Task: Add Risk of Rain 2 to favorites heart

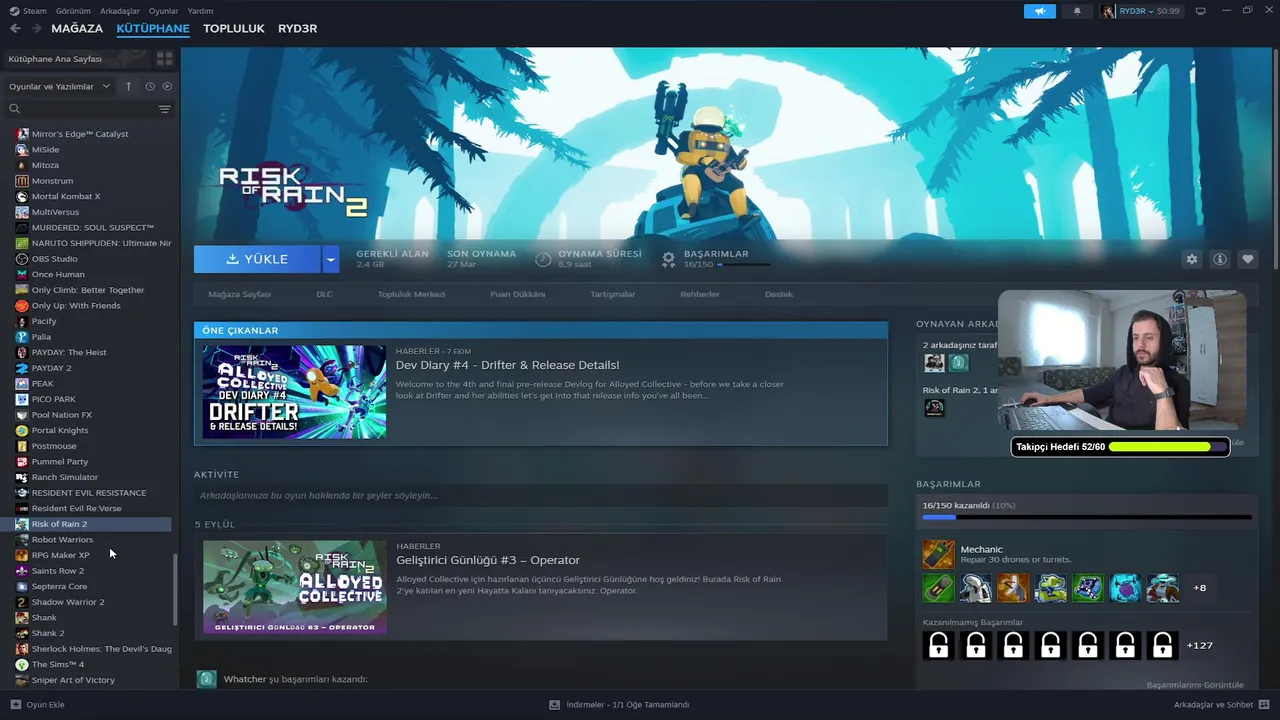Action: (1248, 259)
